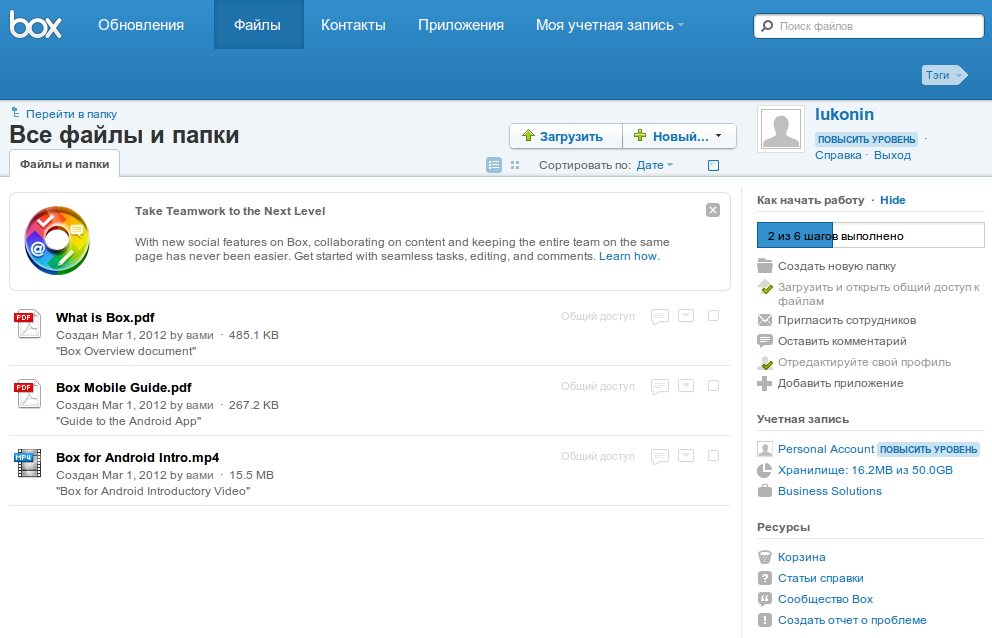The image size is (992, 638).
Task: Click the PDF icon of What is Box.pdf
Action: [28, 323]
